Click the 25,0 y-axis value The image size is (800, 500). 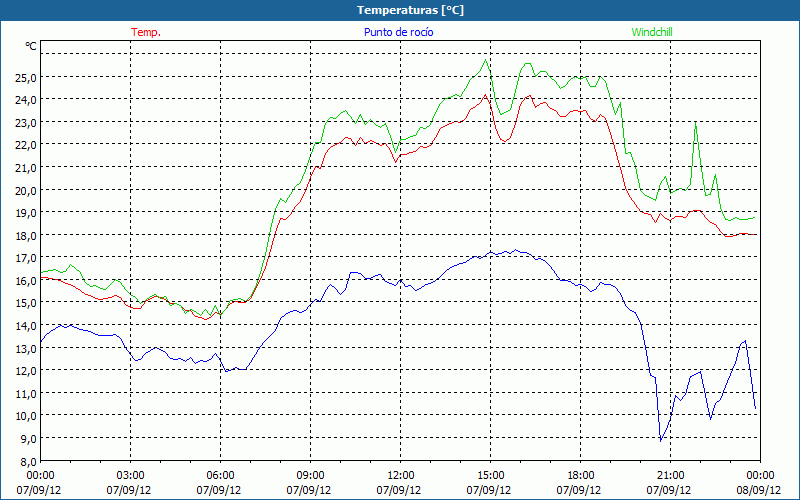point(27,78)
